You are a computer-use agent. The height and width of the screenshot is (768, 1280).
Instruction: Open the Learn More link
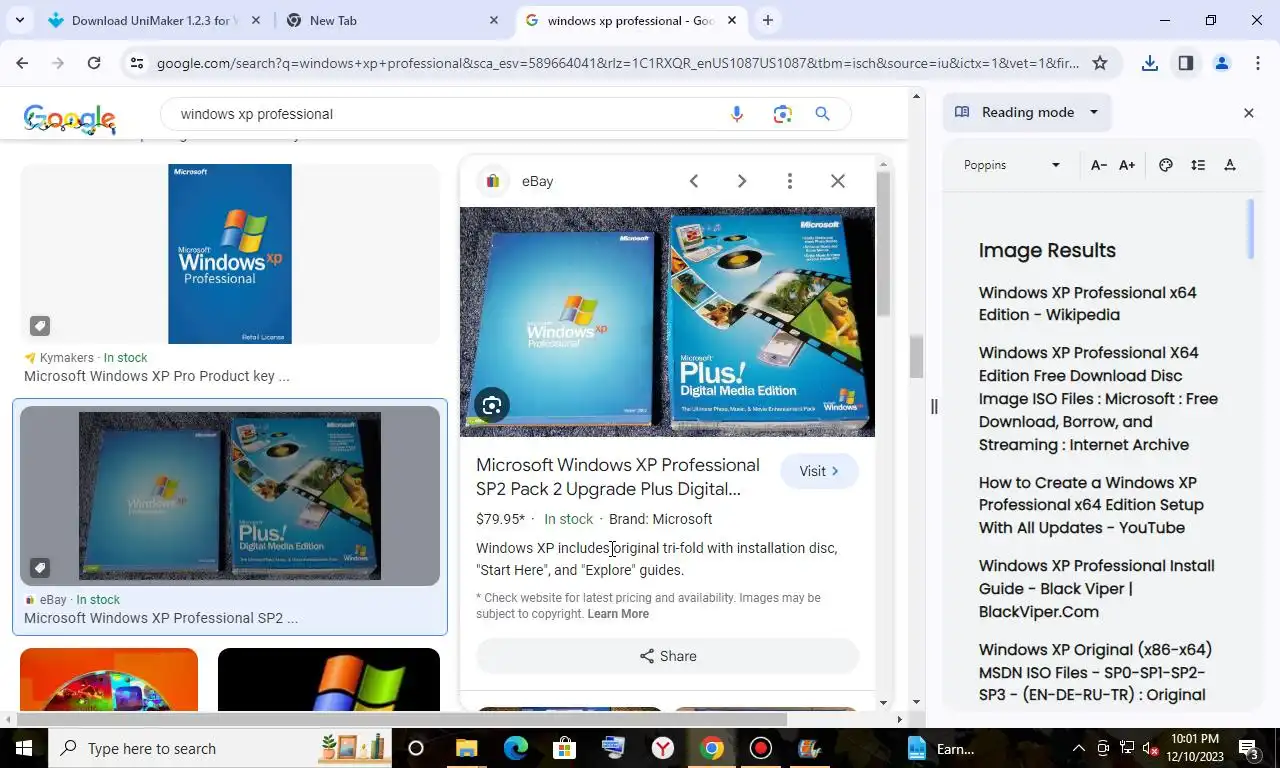click(618, 614)
